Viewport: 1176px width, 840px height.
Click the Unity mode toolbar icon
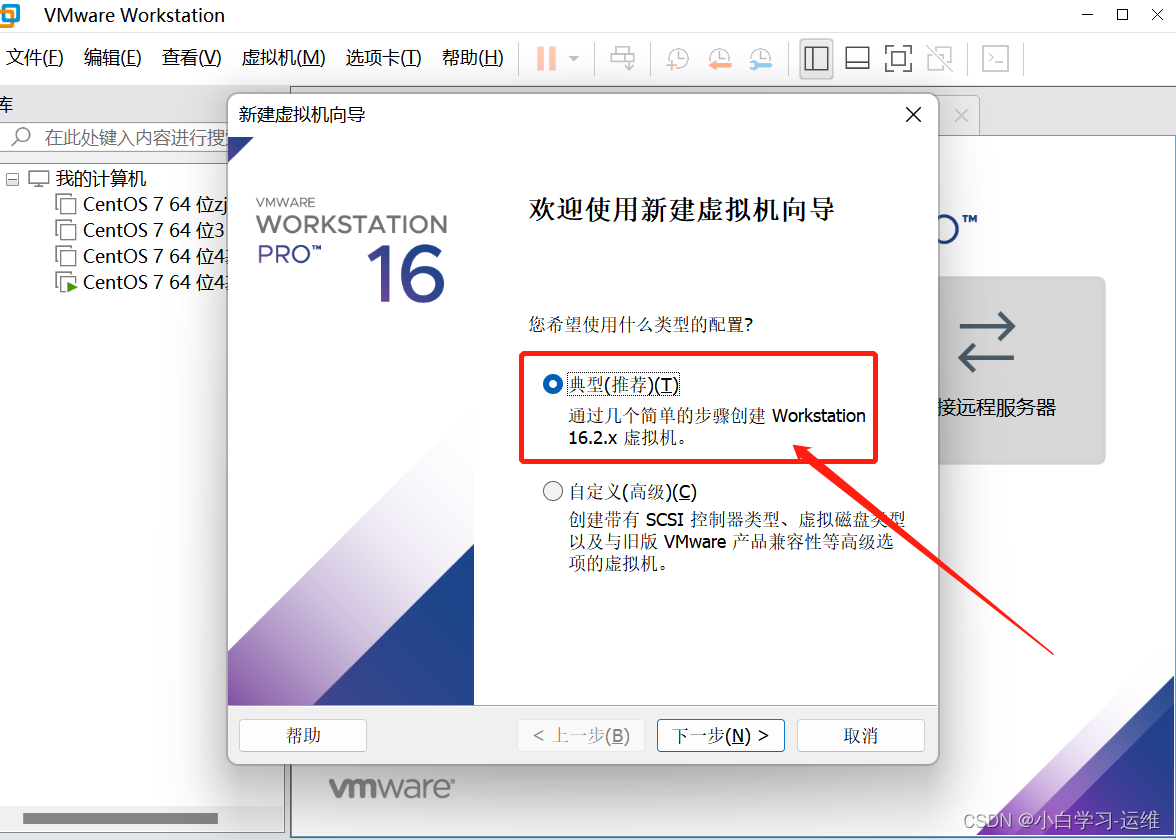tap(939, 58)
